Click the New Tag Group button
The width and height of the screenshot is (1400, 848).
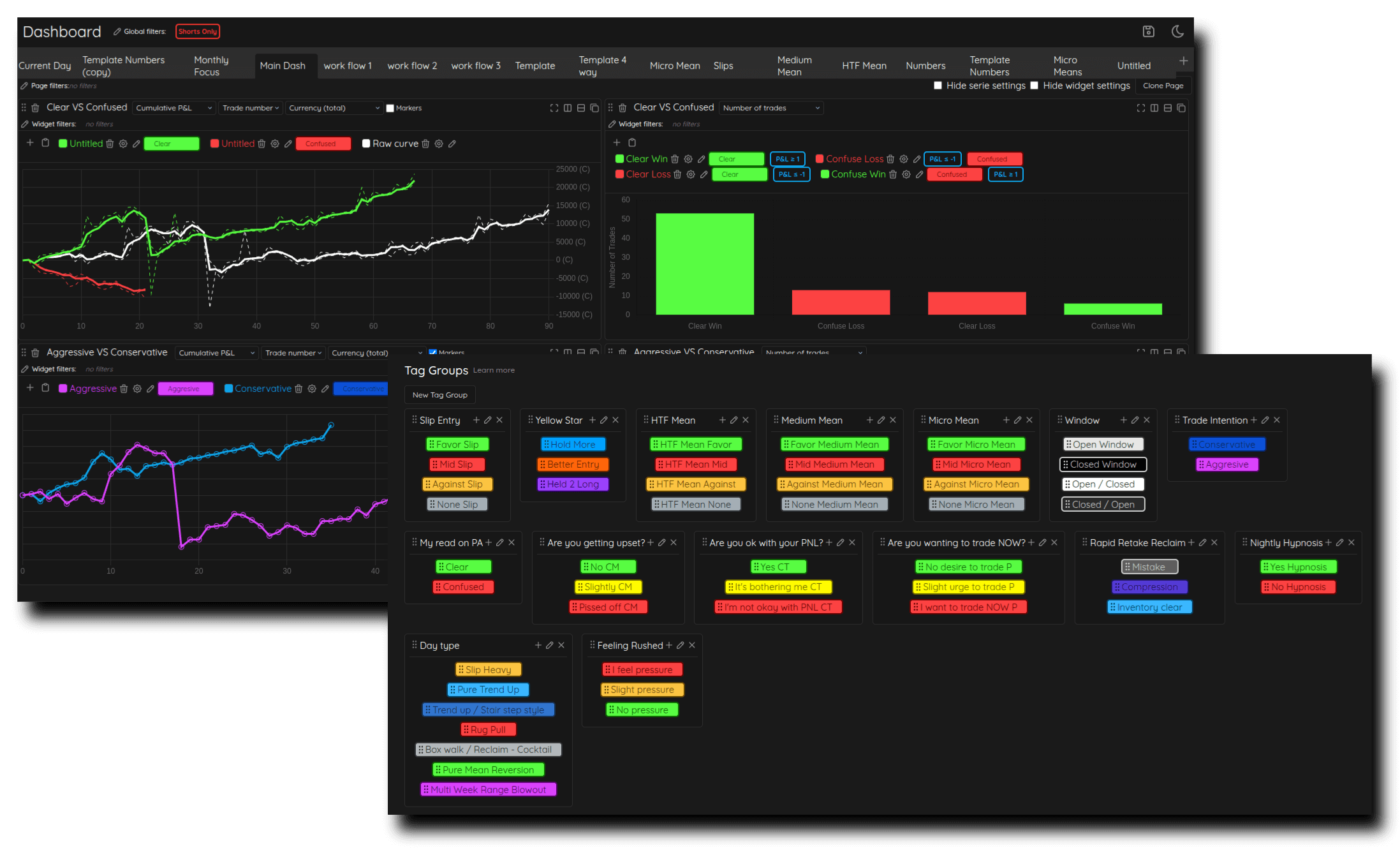[439, 395]
